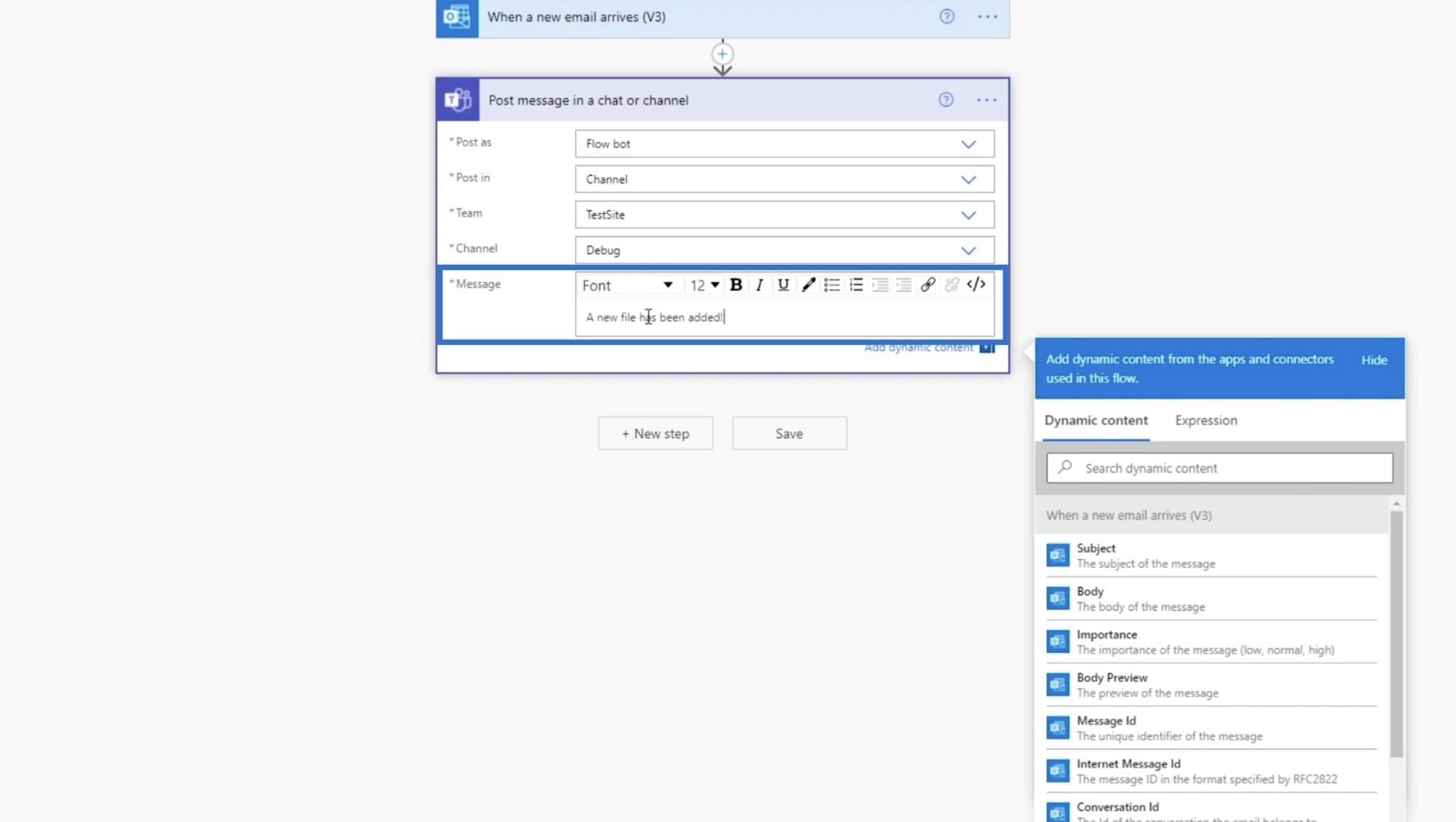The image size is (1456, 822).
Task: Insert the Body dynamic content
Action: click(1210, 598)
